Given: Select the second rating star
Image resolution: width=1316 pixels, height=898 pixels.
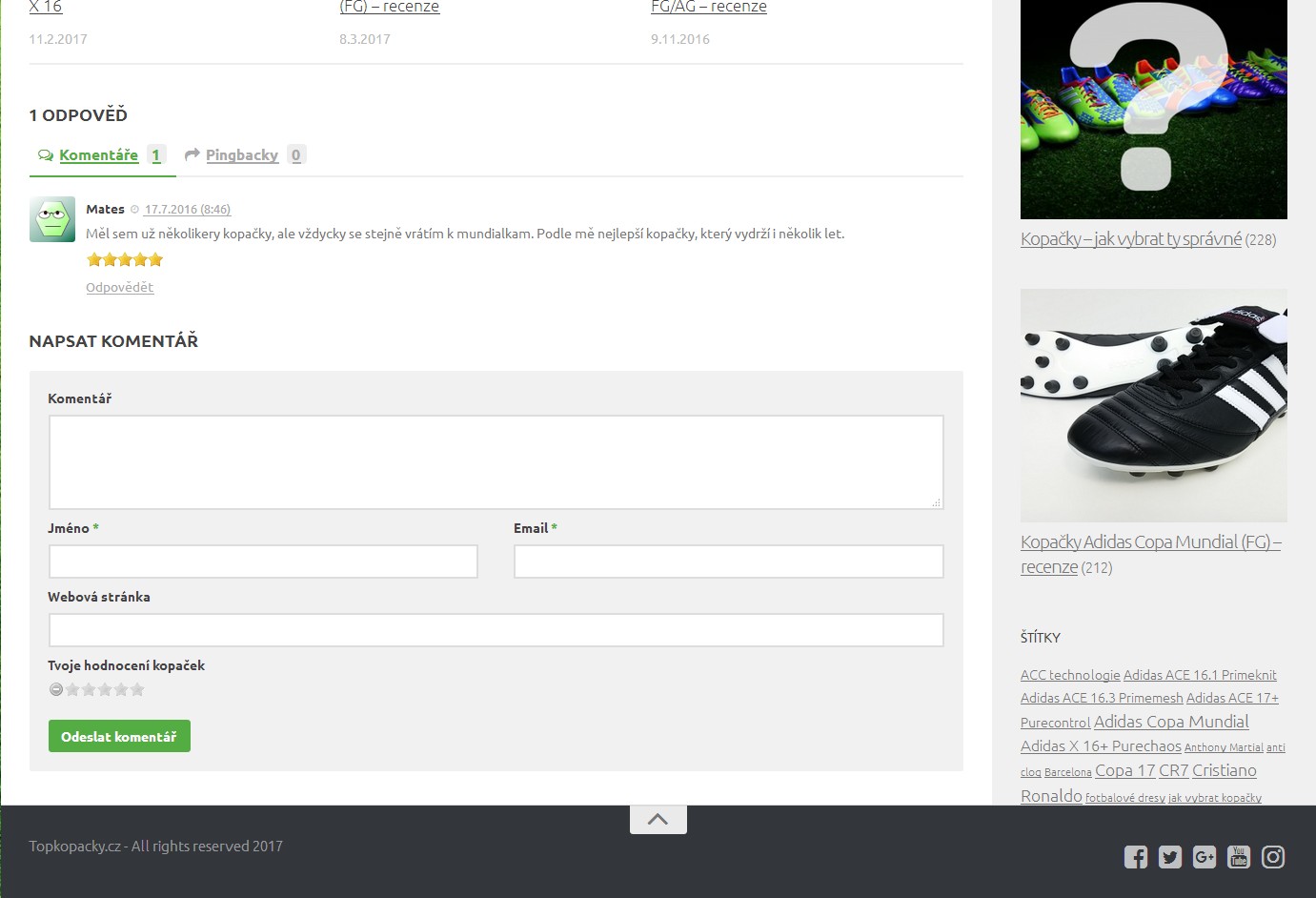Looking at the screenshot, I should (x=89, y=689).
